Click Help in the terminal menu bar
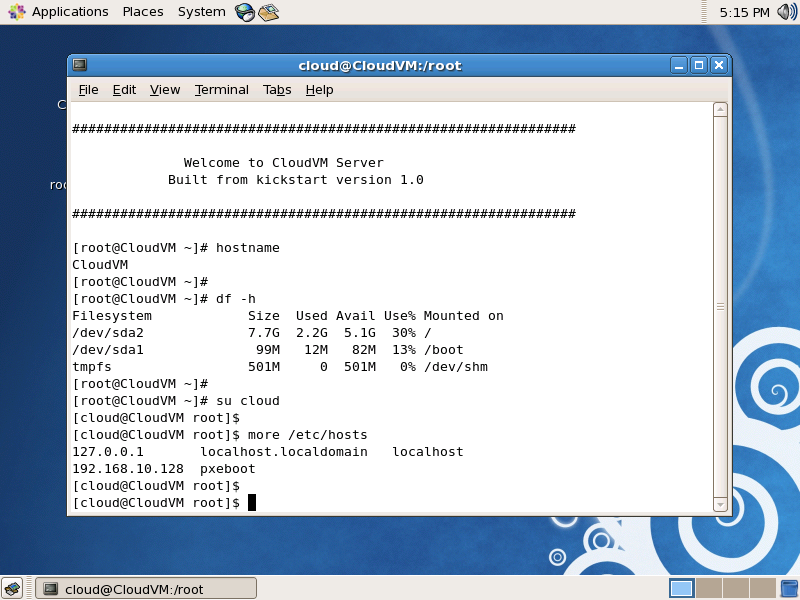This screenshot has width=800, height=600. (x=319, y=90)
